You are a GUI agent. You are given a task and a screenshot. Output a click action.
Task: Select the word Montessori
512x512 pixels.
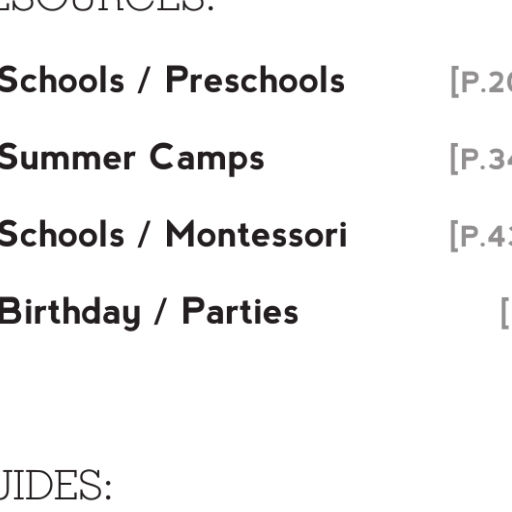pos(256,234)
